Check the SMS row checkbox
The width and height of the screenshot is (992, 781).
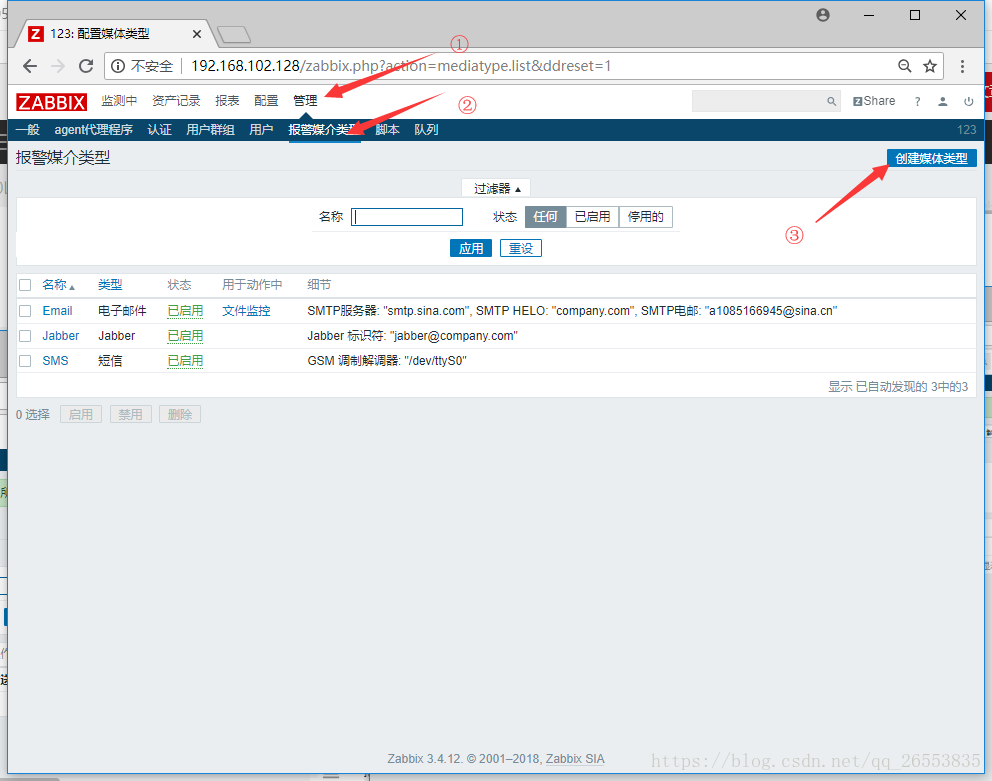[25, 361]
